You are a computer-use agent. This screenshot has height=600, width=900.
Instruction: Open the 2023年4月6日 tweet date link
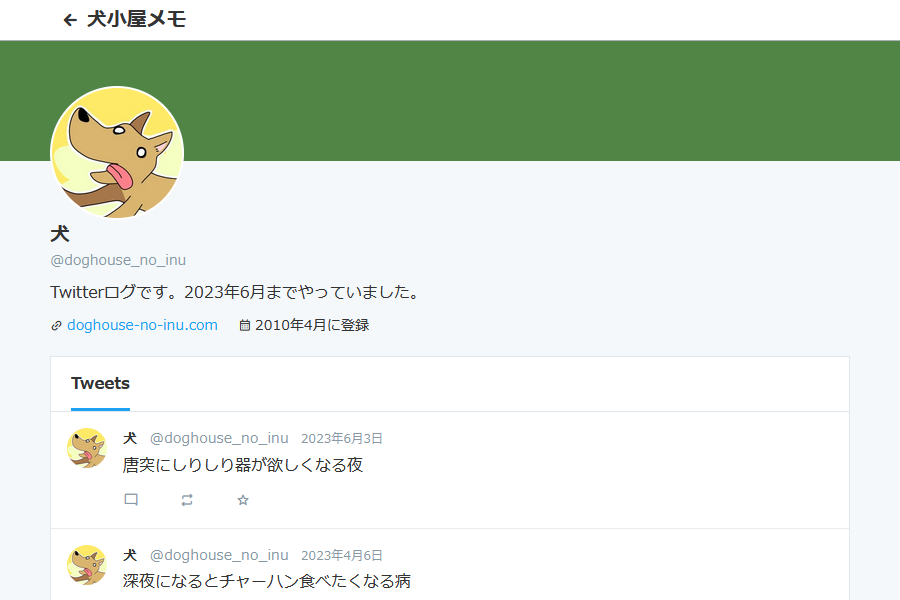coord(342,556)
